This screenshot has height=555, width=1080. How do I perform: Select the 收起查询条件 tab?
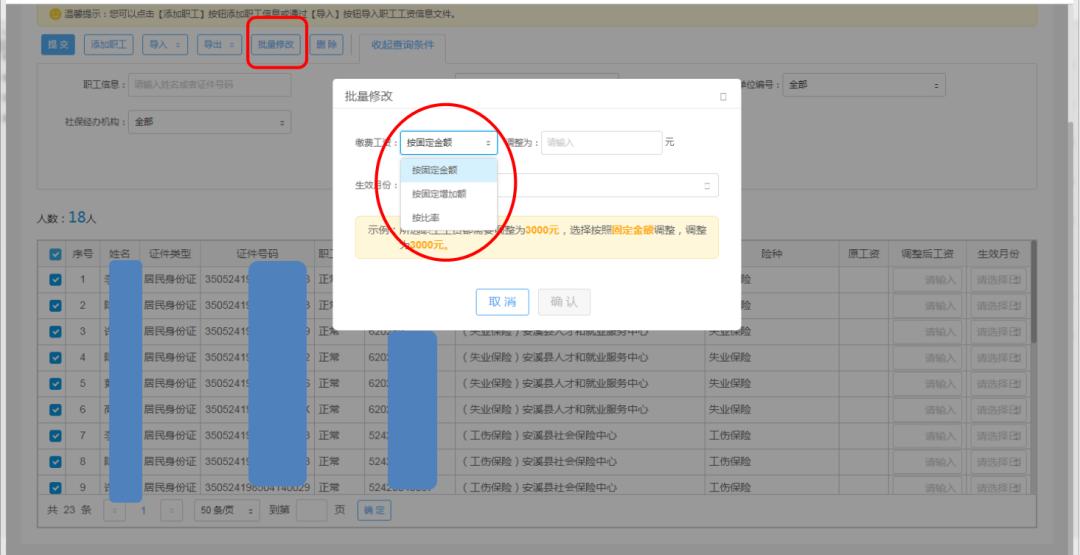403,45
